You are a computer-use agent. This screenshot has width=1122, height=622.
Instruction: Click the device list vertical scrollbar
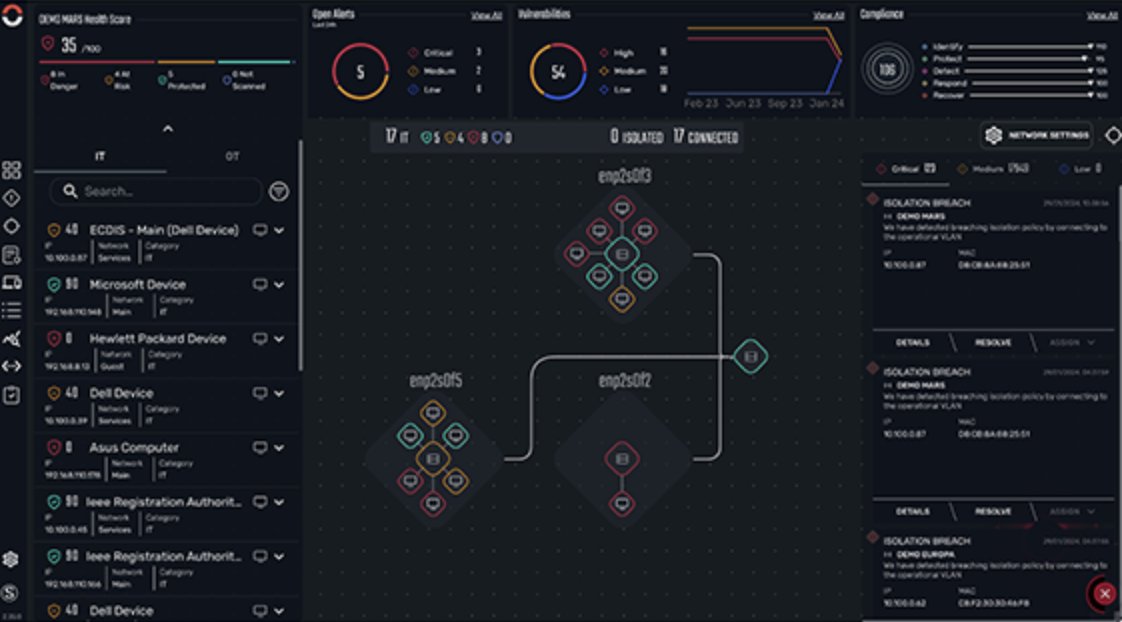click(x=300, y=254)
